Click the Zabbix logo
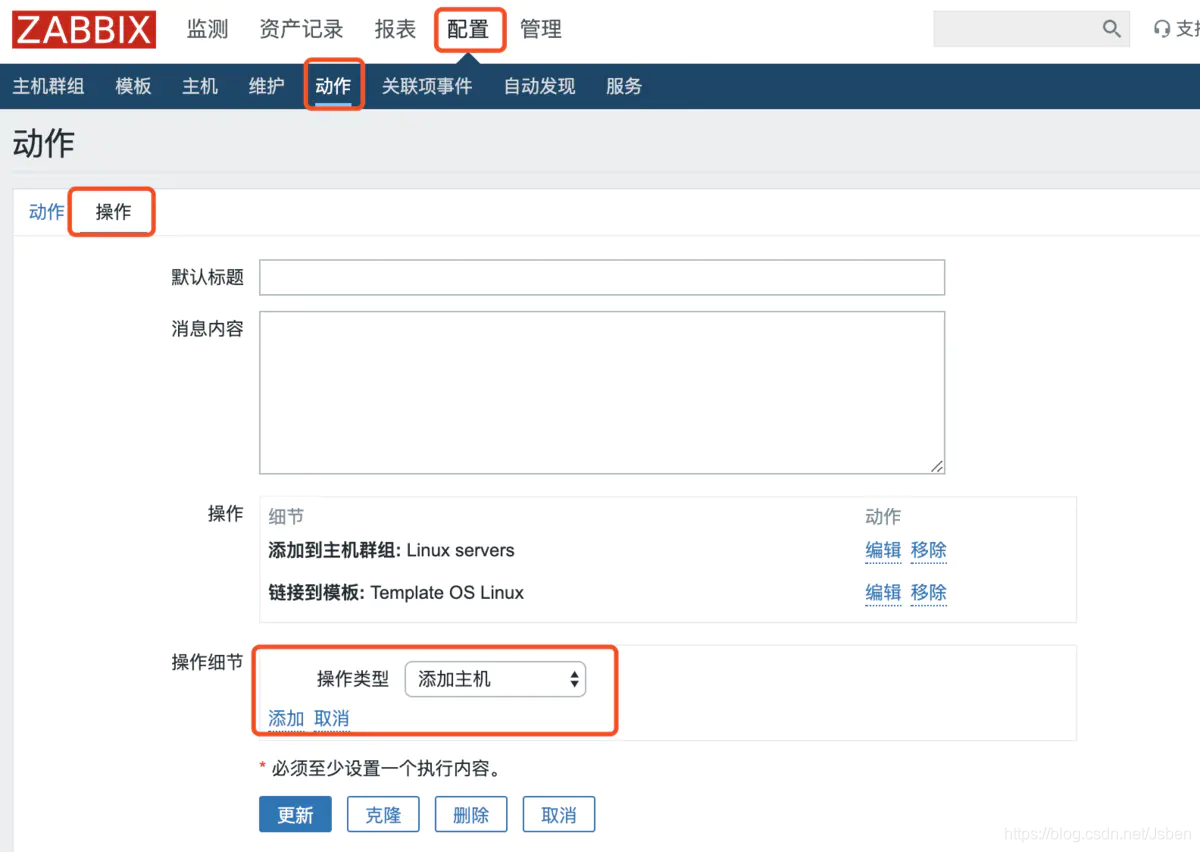 84,30
